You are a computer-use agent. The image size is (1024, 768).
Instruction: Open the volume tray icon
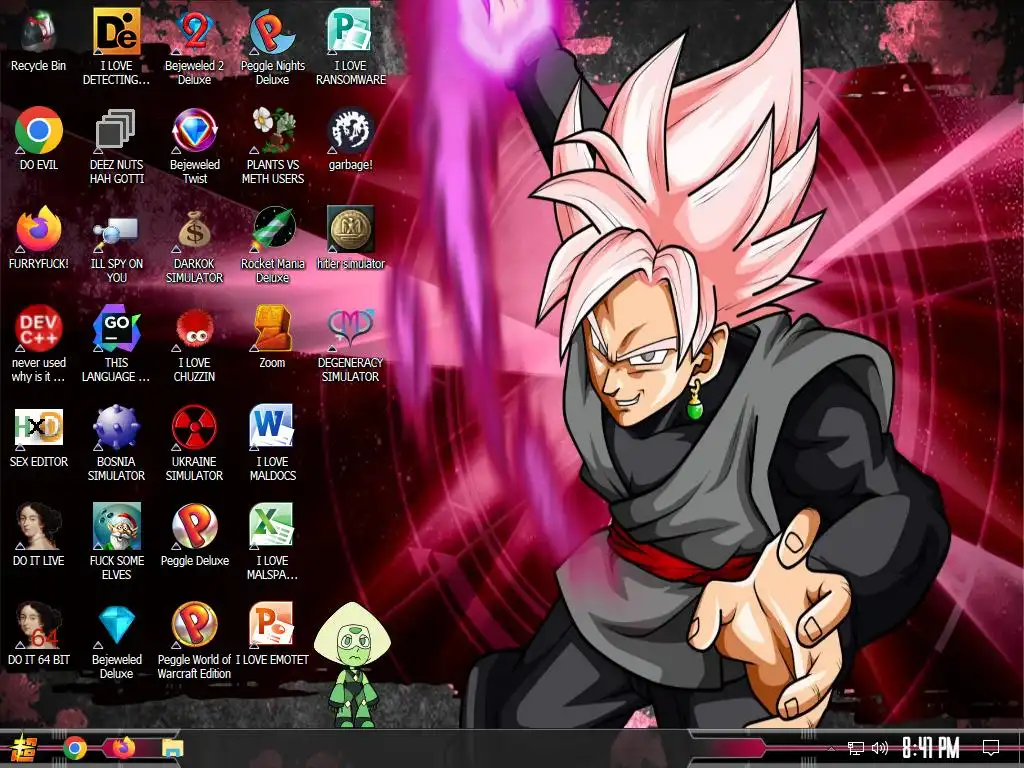tap(880, 748)
